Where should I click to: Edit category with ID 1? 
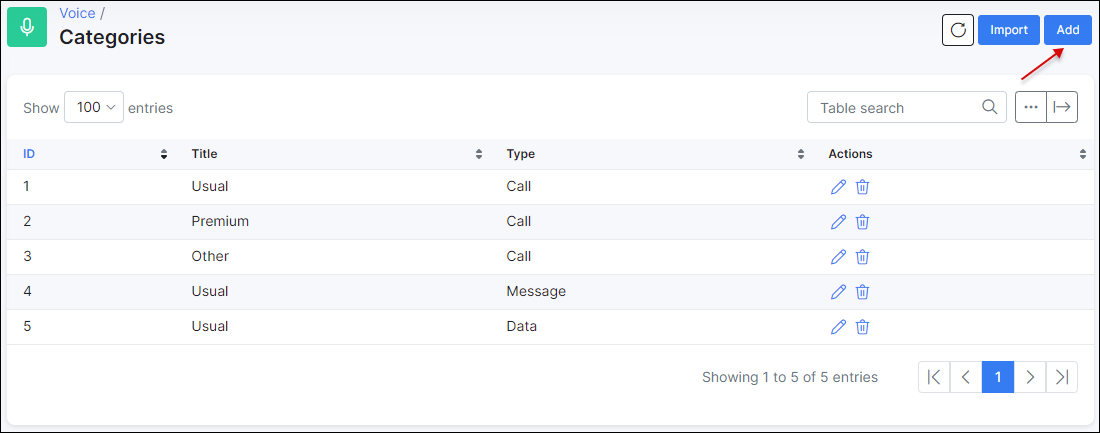tap(838, 187)
